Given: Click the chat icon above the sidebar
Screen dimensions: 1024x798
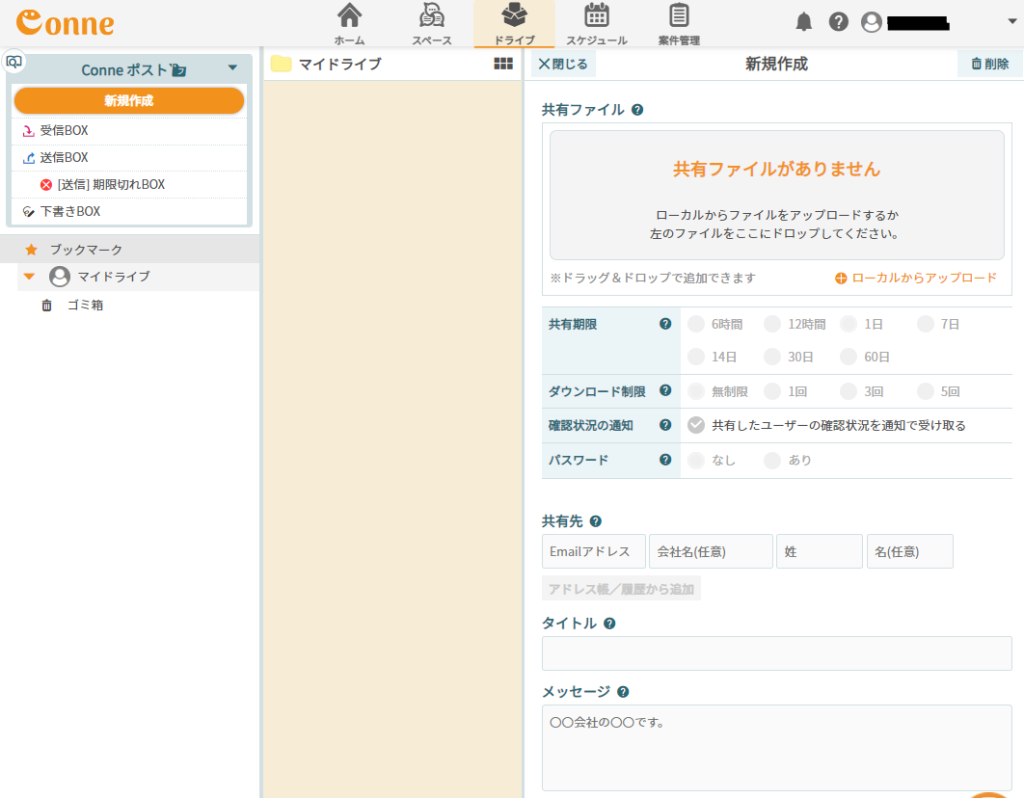Looking at the screenshot, I should click(x=14, y=62).
